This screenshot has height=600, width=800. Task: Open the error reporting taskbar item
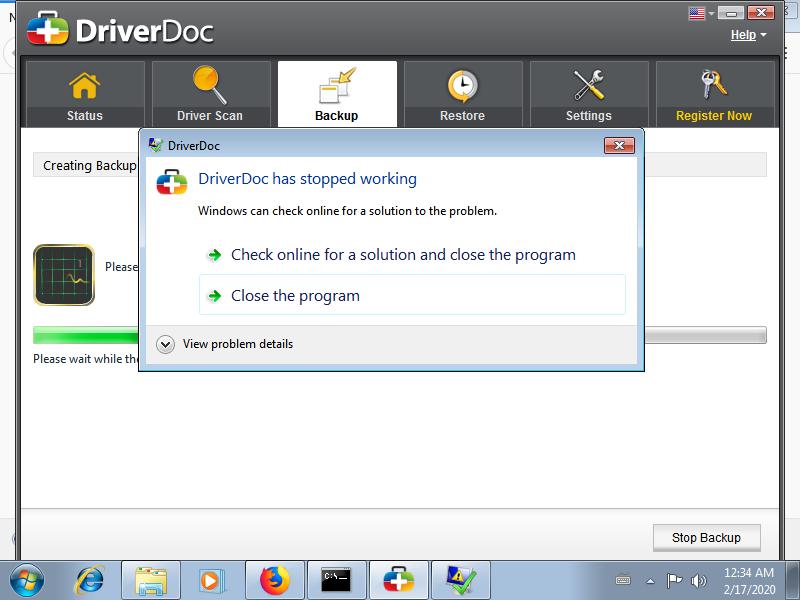(x=461, y=581)
